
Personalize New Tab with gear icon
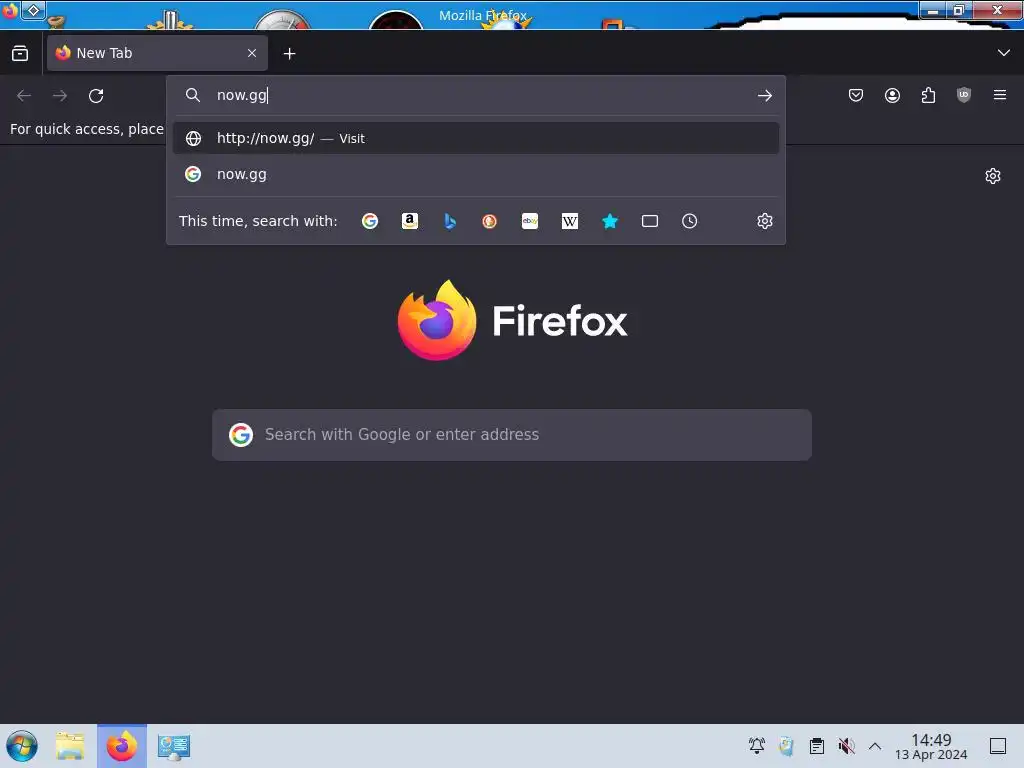(993, 176)
